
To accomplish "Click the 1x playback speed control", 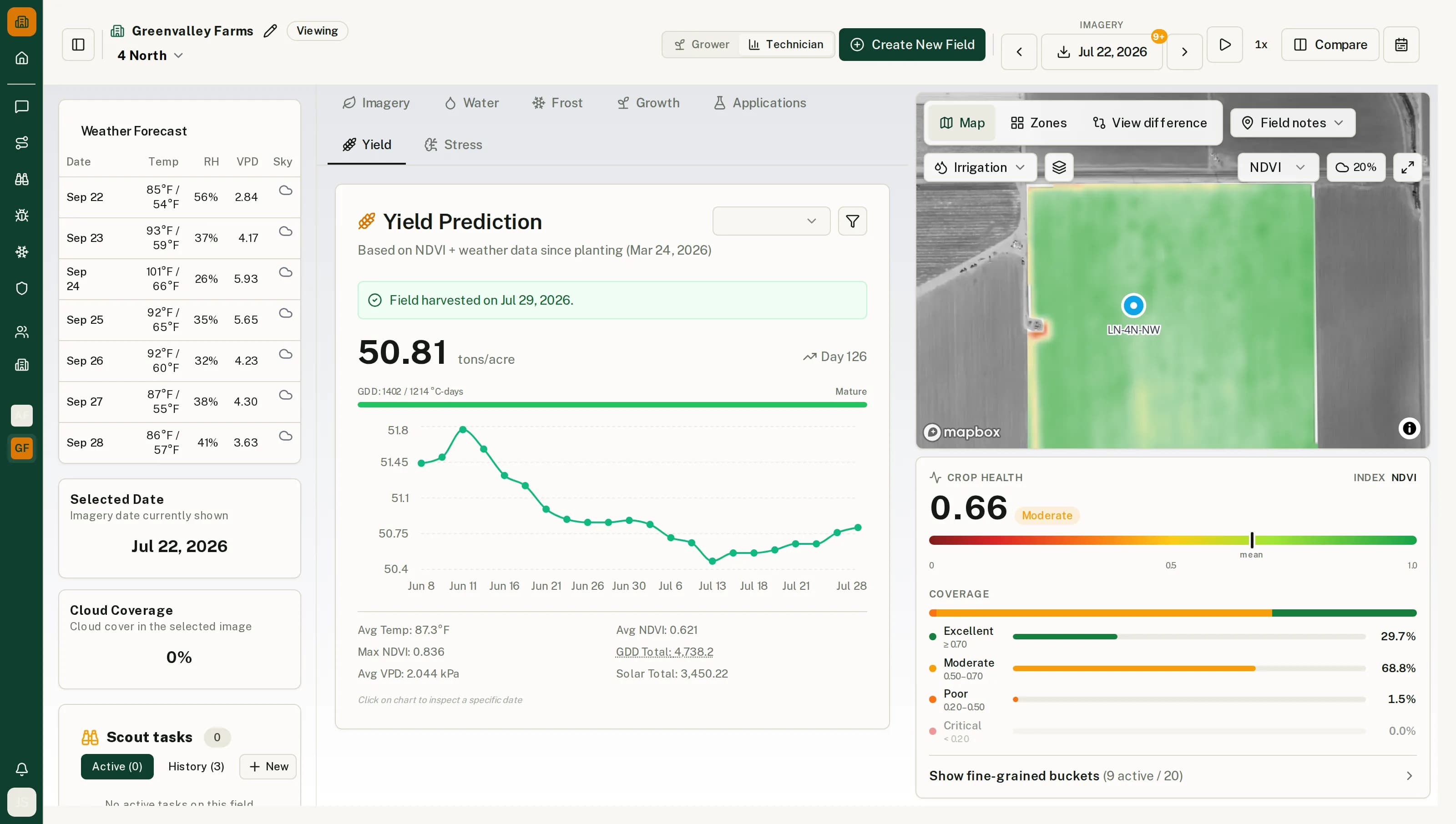I will (x=1261, y=45).
